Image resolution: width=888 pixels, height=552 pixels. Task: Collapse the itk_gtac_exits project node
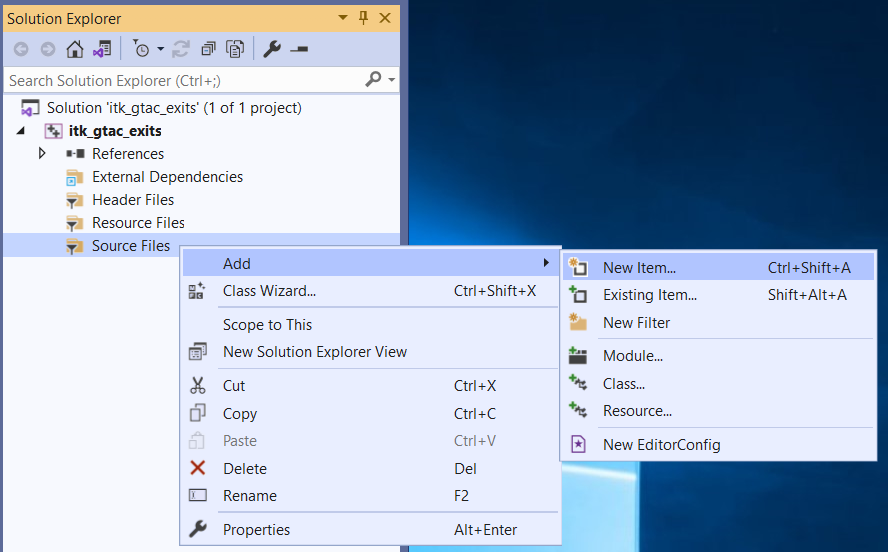(22, 131)
